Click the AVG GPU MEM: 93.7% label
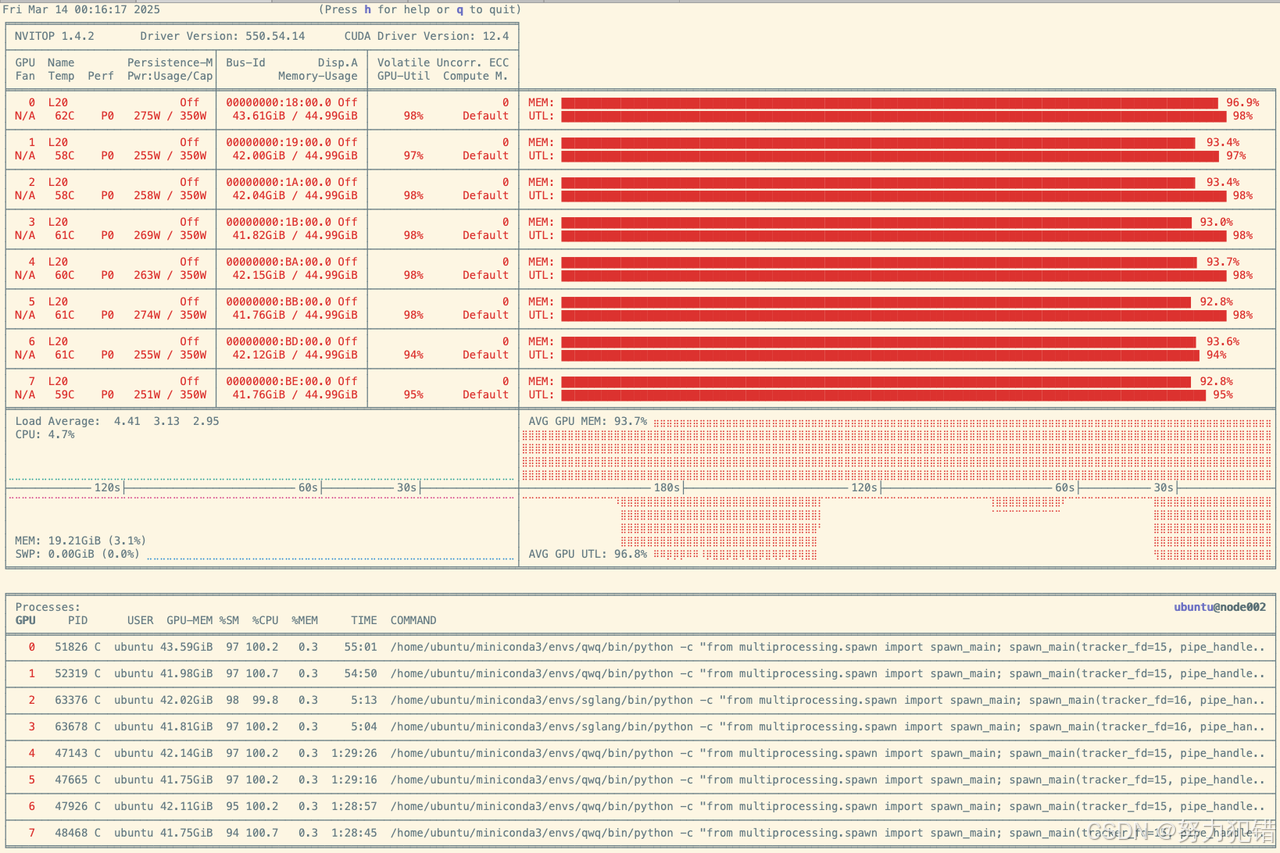Viewport: 1280px width, 853px height. [587, 421]
